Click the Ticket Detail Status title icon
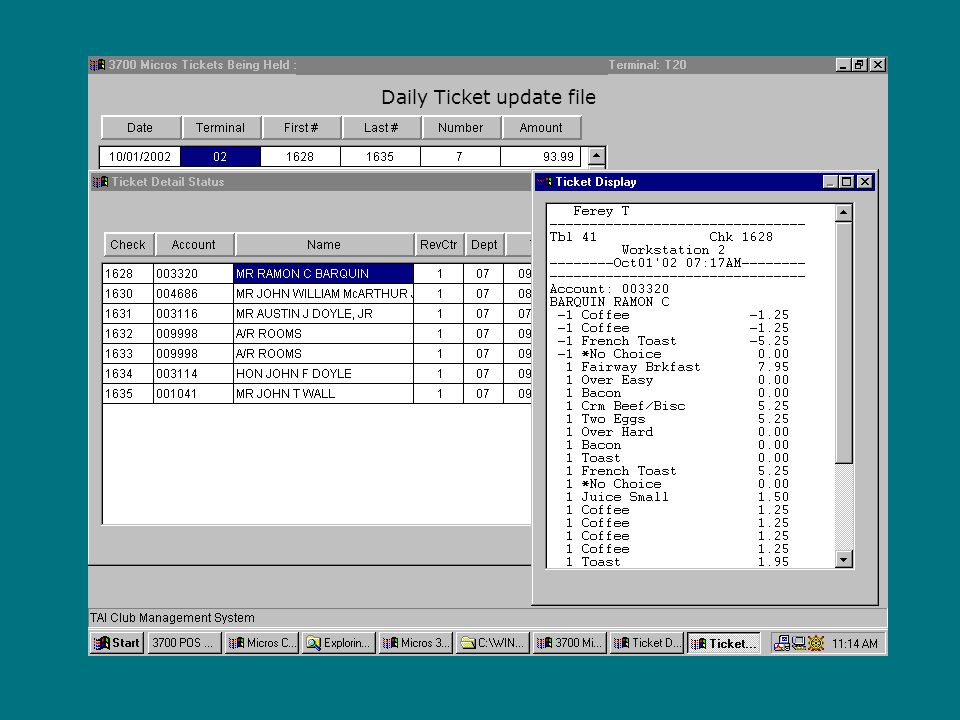The image size is (960, 720). (x=100, y=182)
